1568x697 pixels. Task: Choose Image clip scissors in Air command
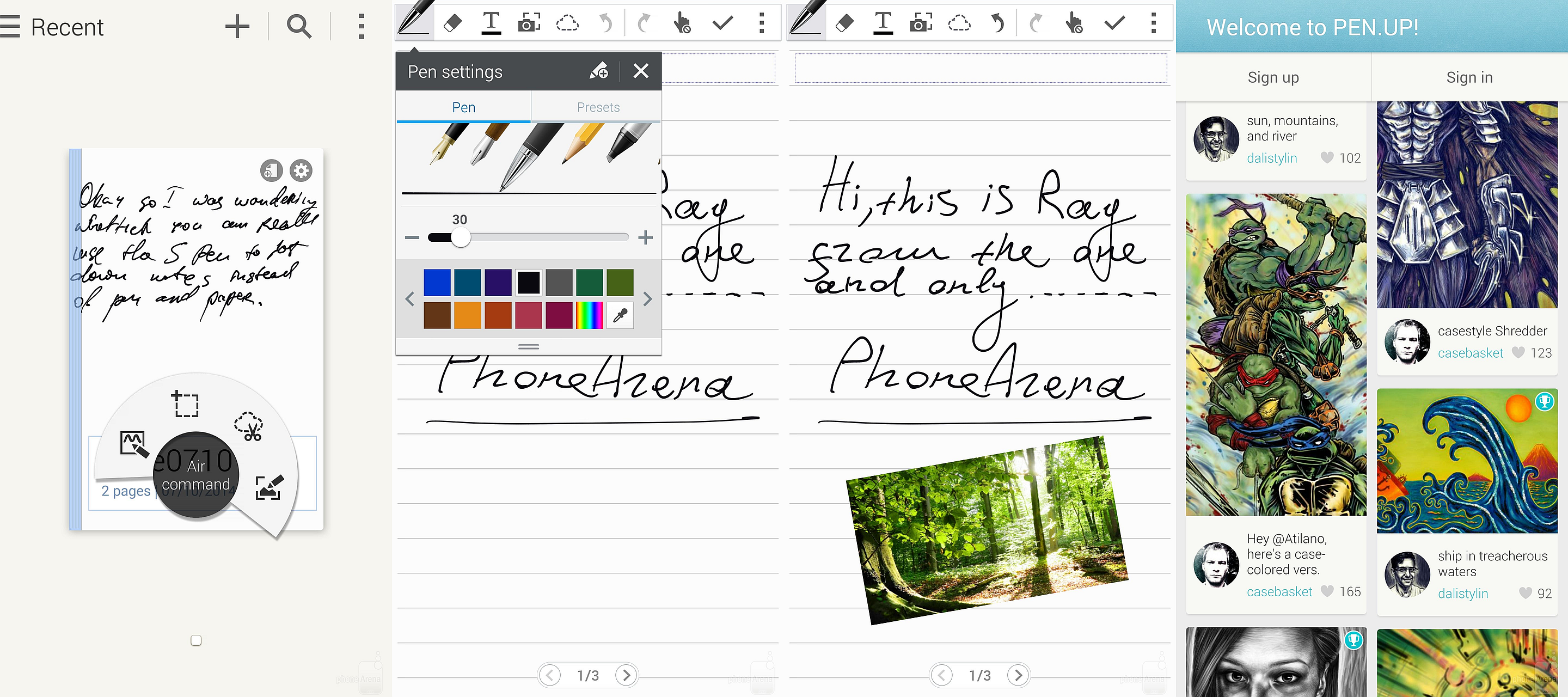pyautogui.click(x=248, y=426)
